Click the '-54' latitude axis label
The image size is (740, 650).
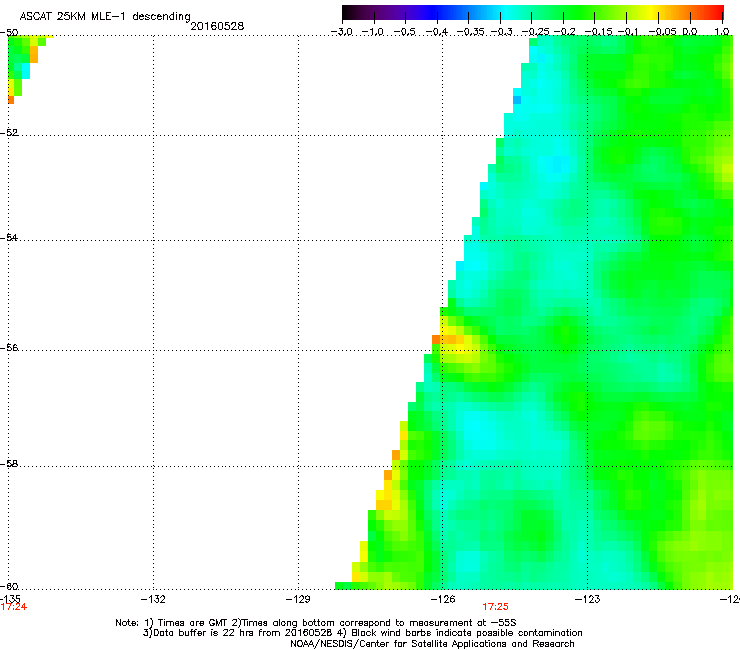click(9, 237)
